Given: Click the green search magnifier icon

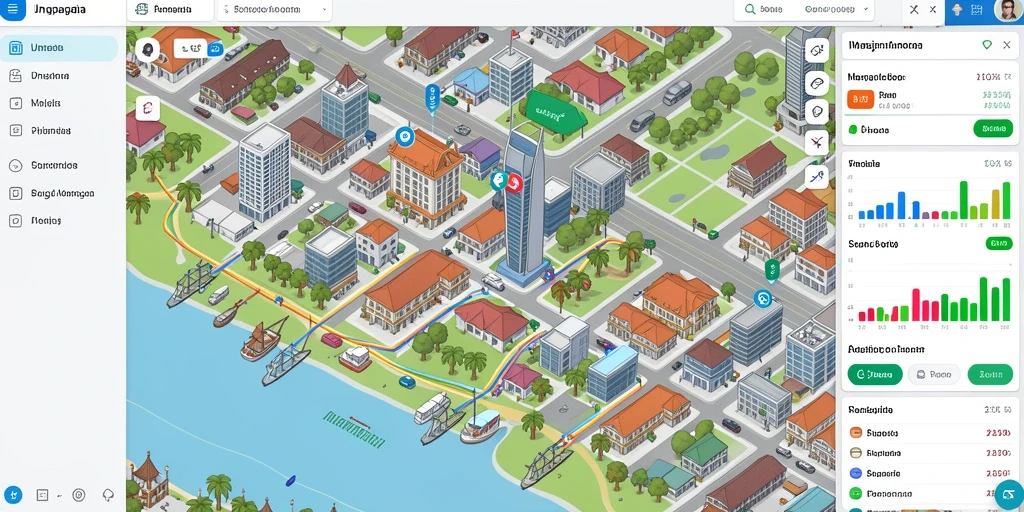Looking at the screenshot, I should click(750, 10).
